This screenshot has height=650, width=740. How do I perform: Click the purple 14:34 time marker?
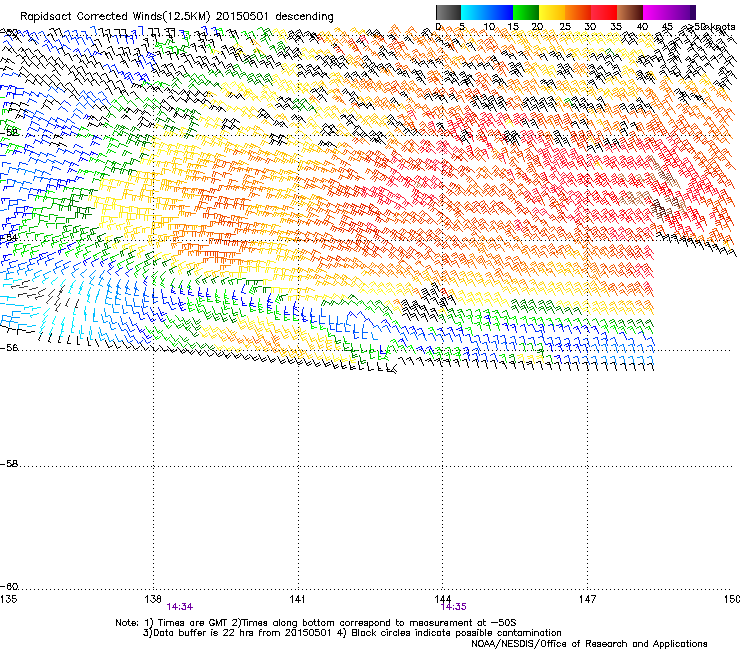(180, 607)
